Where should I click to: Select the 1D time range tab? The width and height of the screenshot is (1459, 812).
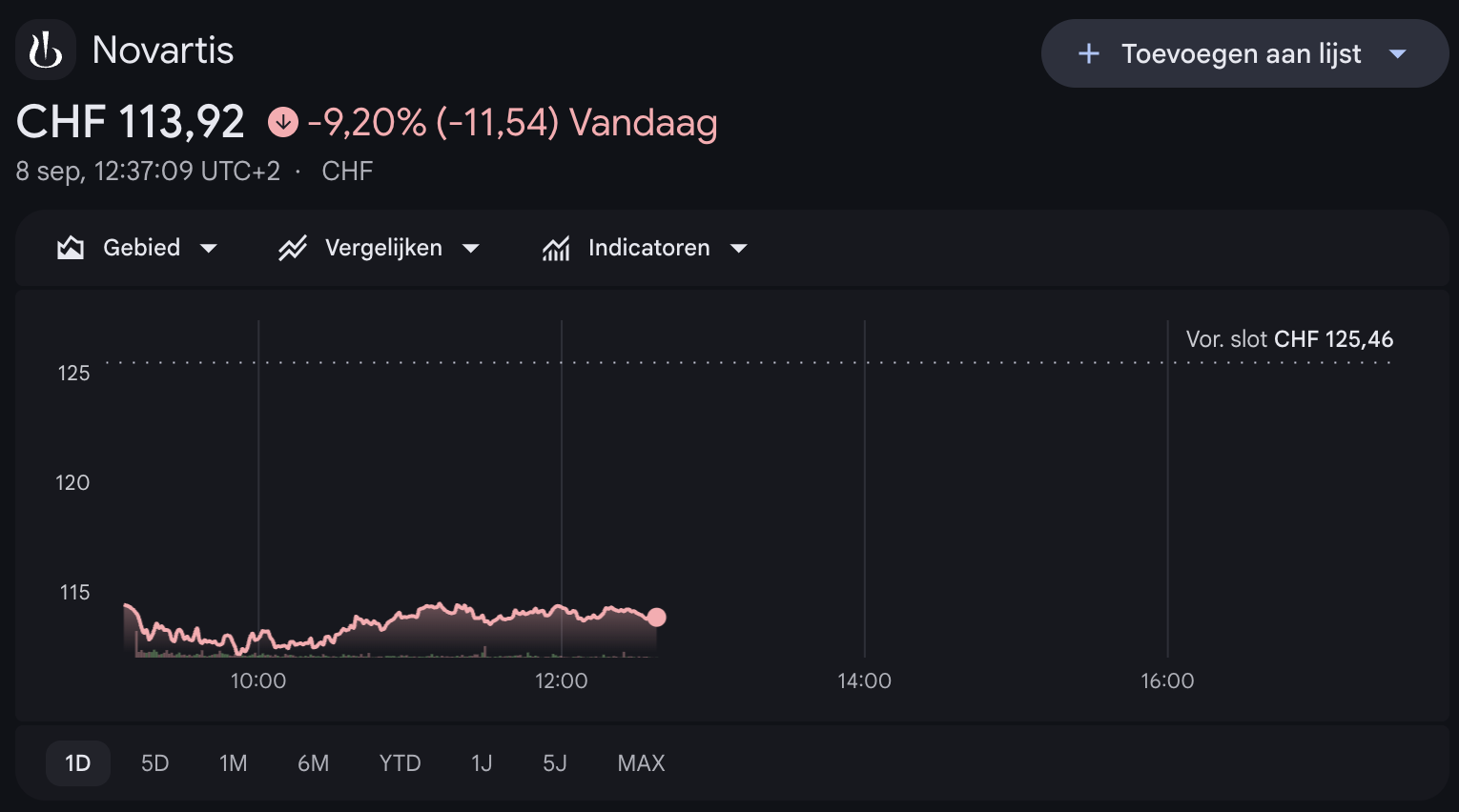click(78, 763)
